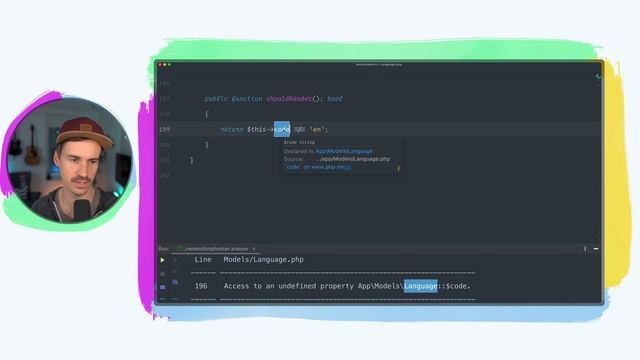Image resolution: width=640 pixels, height=360 pixels.
Task: Click the '196' line value in console output
Action: (x=201, y=286)
